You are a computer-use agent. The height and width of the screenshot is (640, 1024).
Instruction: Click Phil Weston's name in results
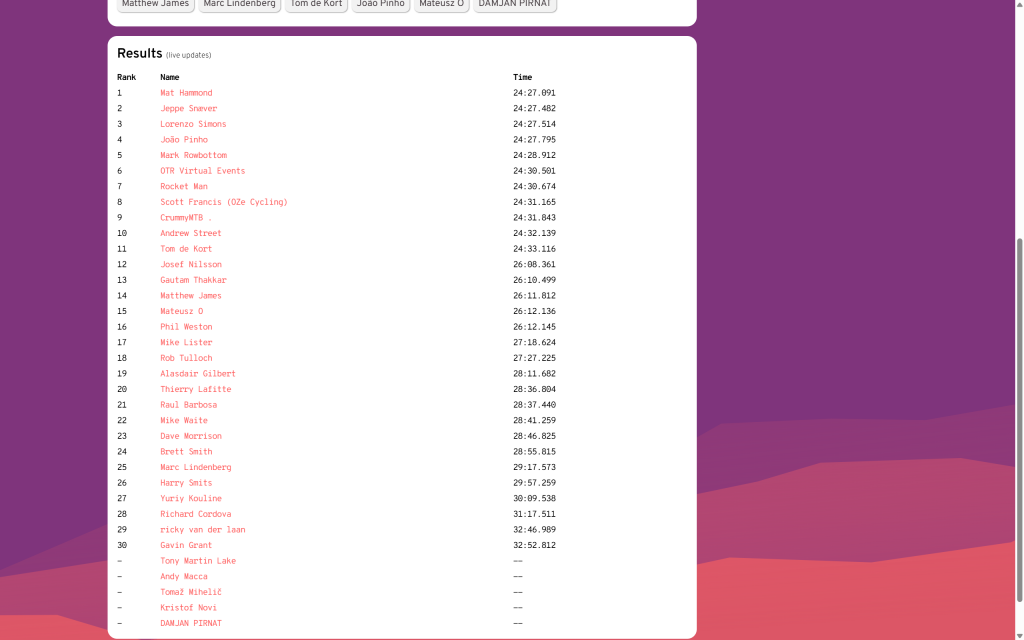pyautogui.click(x=186, y=327)
